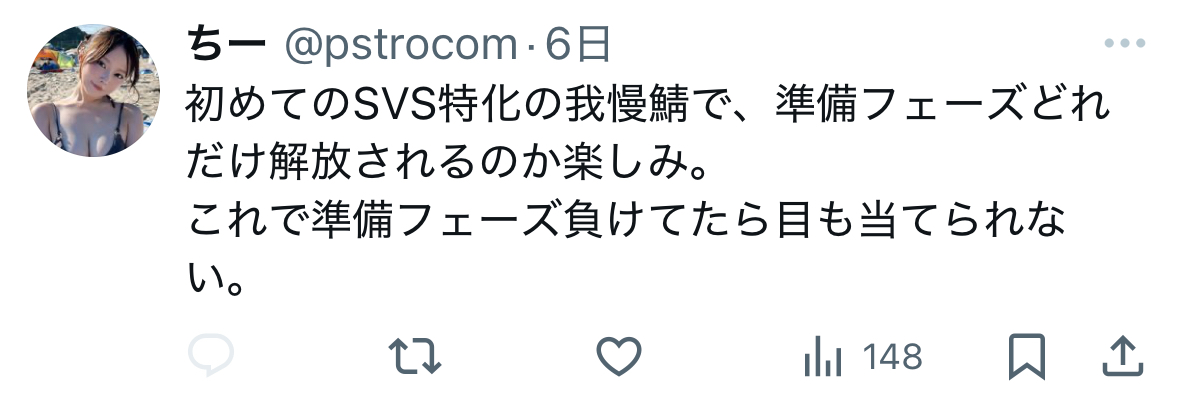Open the share arrow menu
This screenshot has width=1179, height=417.
point(1123,356)
